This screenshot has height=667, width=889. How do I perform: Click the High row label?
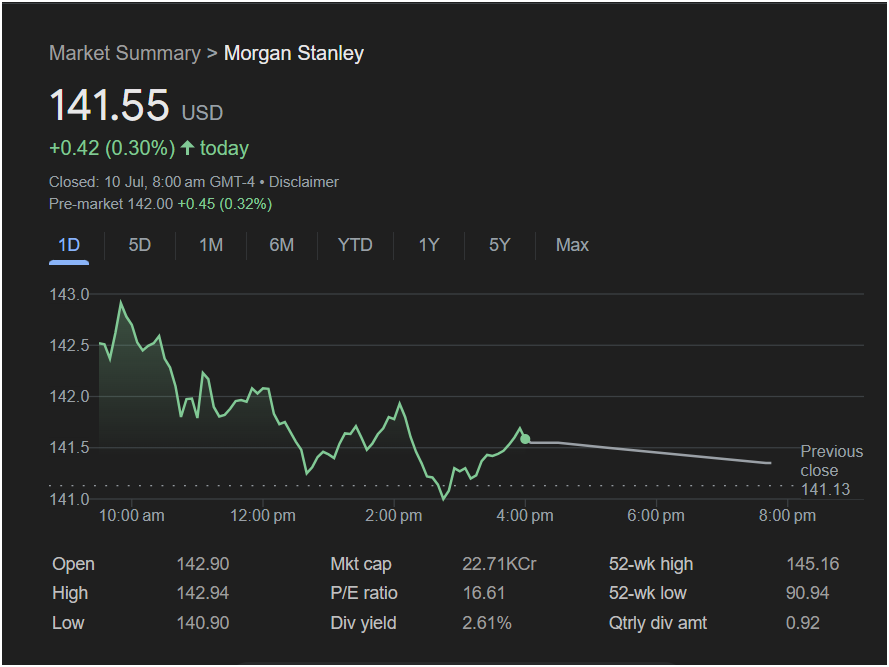(x=70, y=593)
